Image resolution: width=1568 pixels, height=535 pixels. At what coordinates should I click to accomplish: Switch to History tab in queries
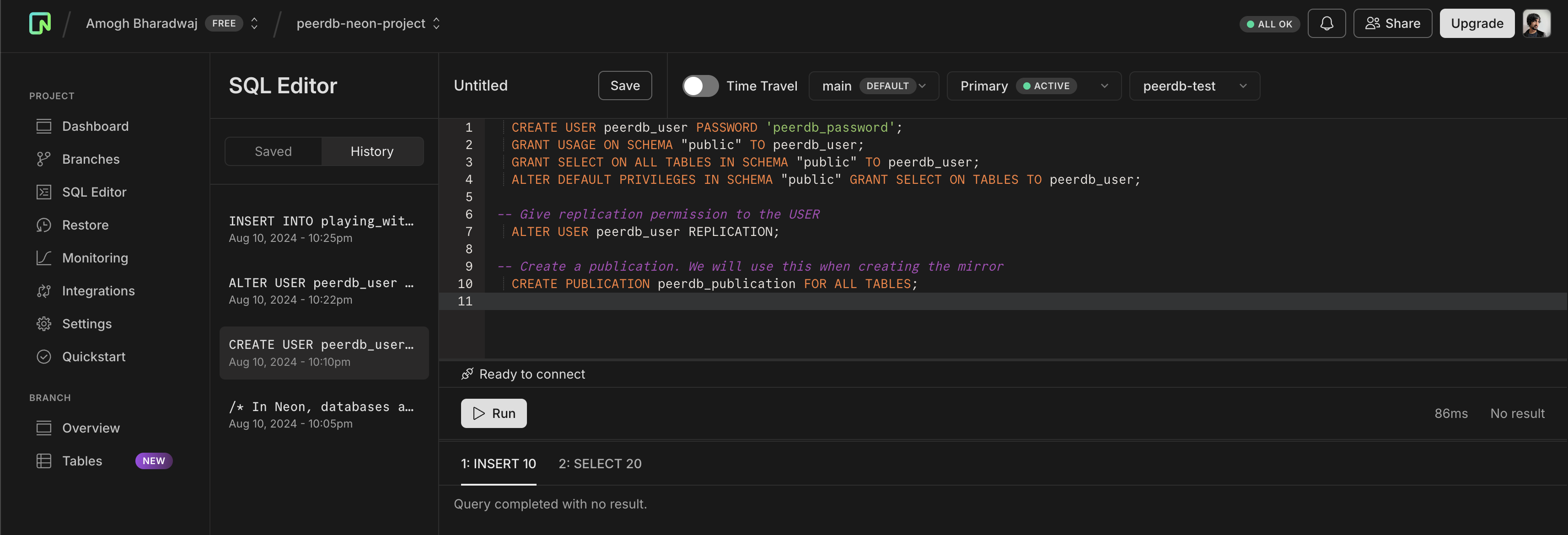pos(372,151)
